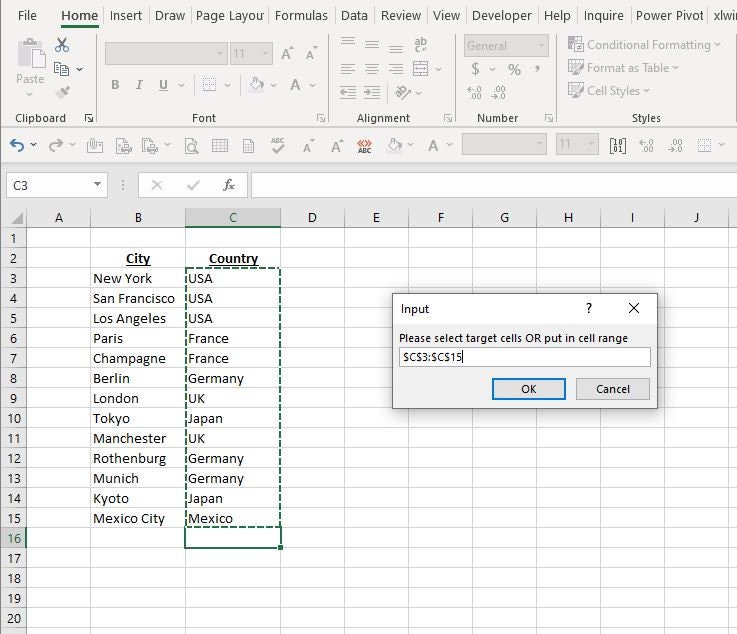Toggle Bold formatting in the ribbon
The height and width of the screenshot is (634, 737).
pyautogui.click(x=115, y=85)
